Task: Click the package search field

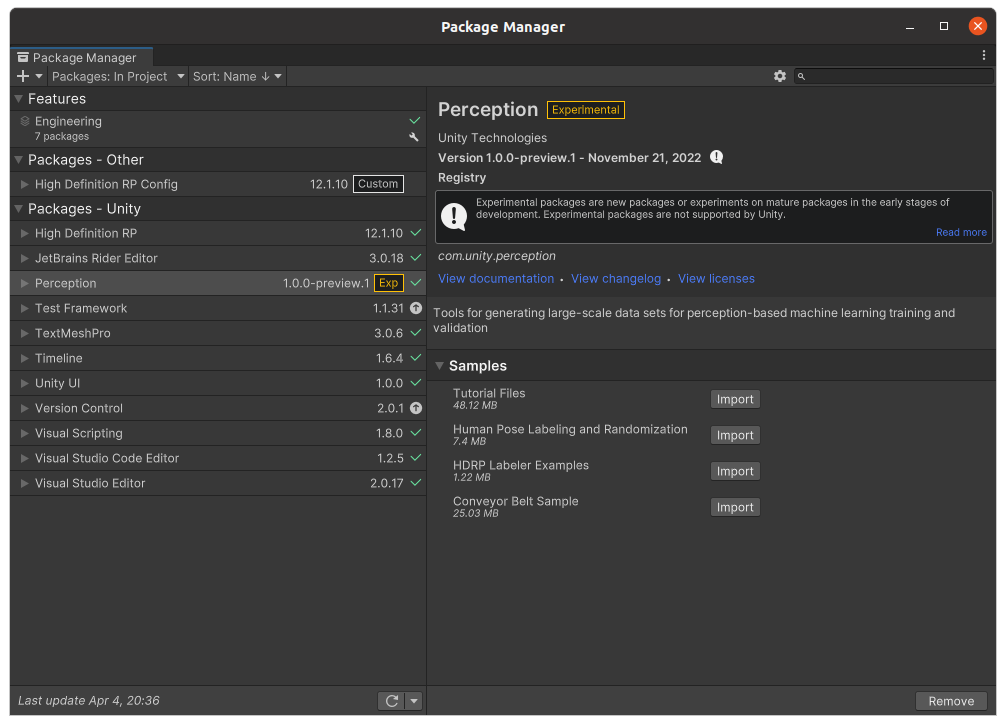Action: point(894,76)
